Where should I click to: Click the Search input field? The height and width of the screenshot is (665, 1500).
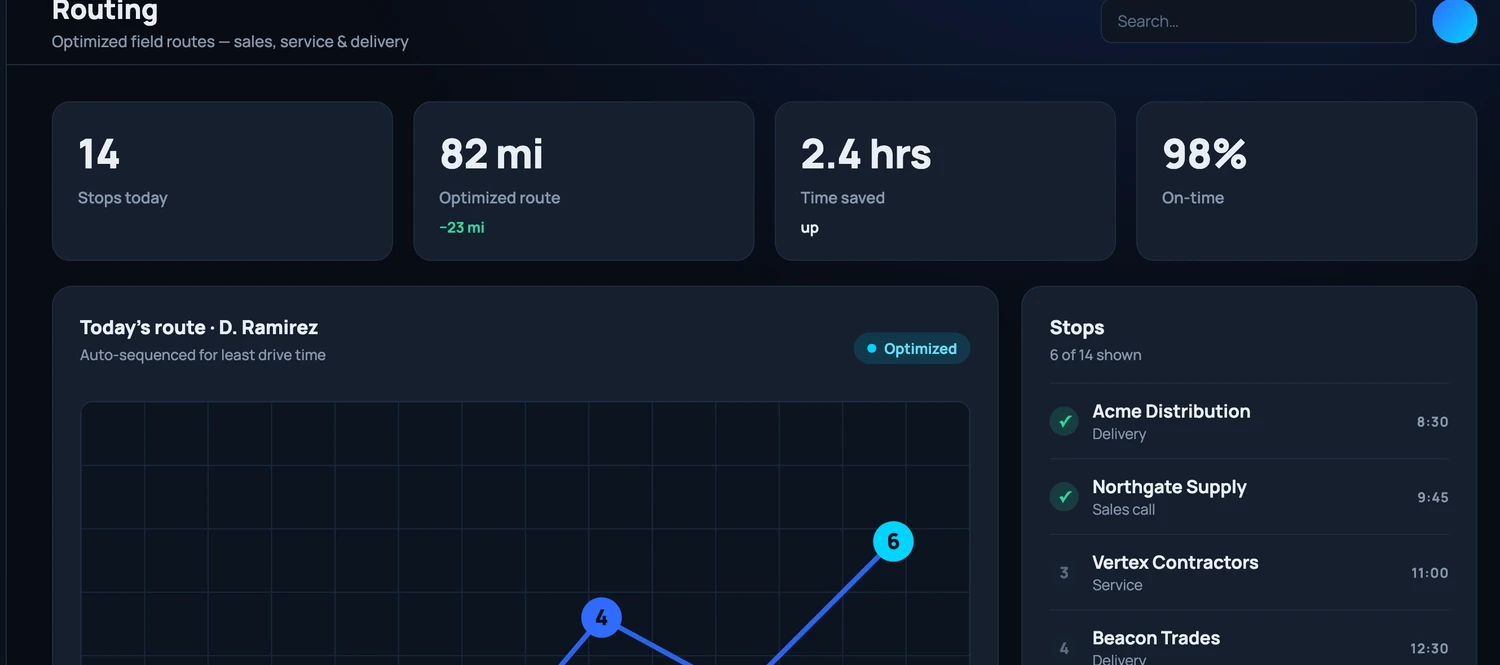[1258, 21]
